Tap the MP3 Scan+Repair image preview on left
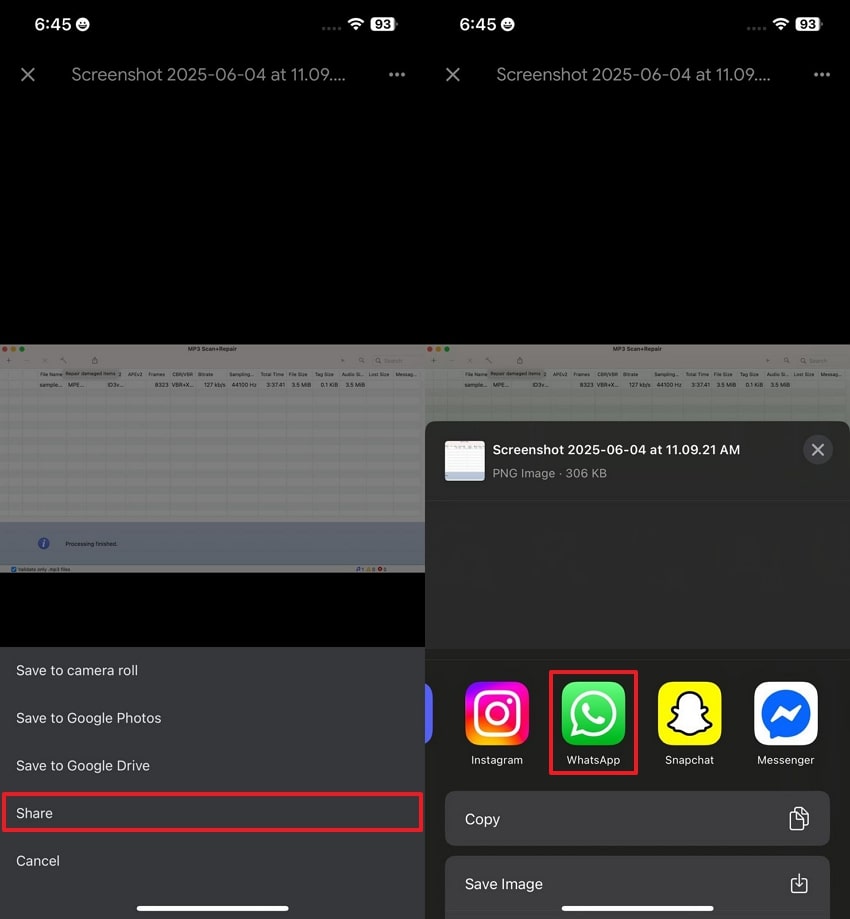Image resolution: width=850 pixels, height=919 pixels. [x=212, y=459]
